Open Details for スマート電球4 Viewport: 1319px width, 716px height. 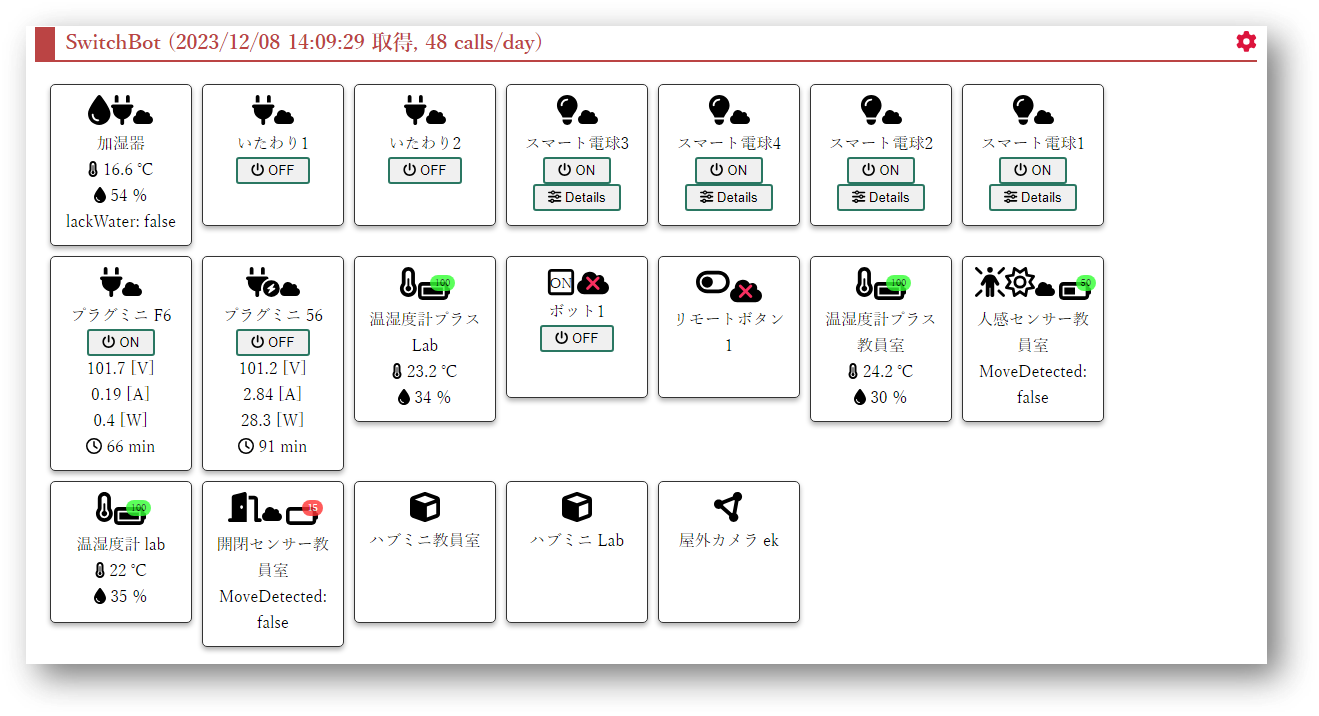729,197
